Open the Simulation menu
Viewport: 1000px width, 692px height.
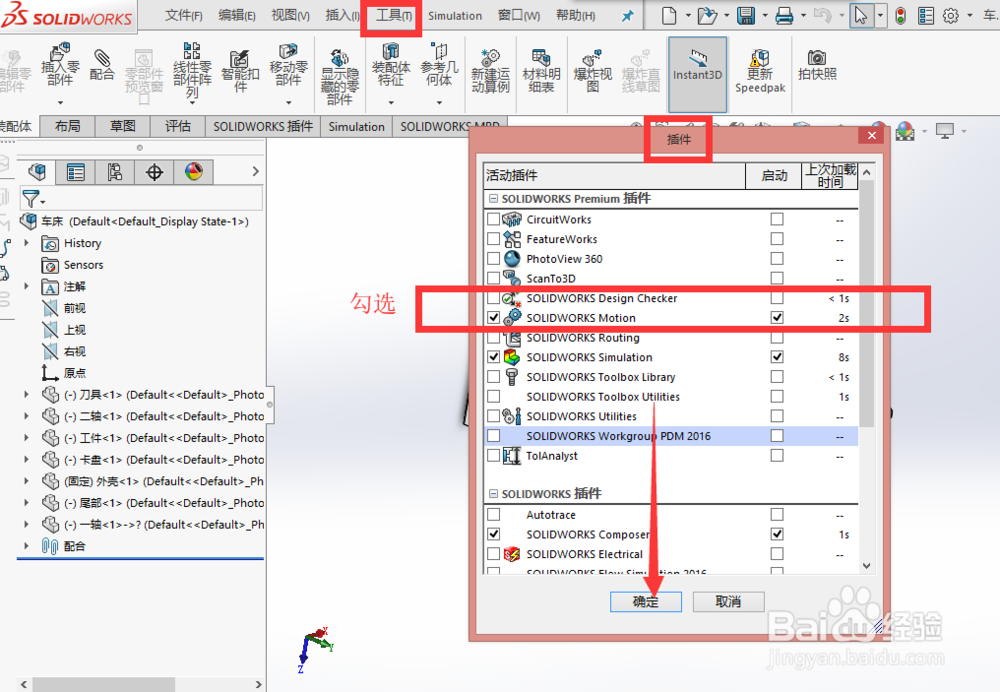pos(455,15)
